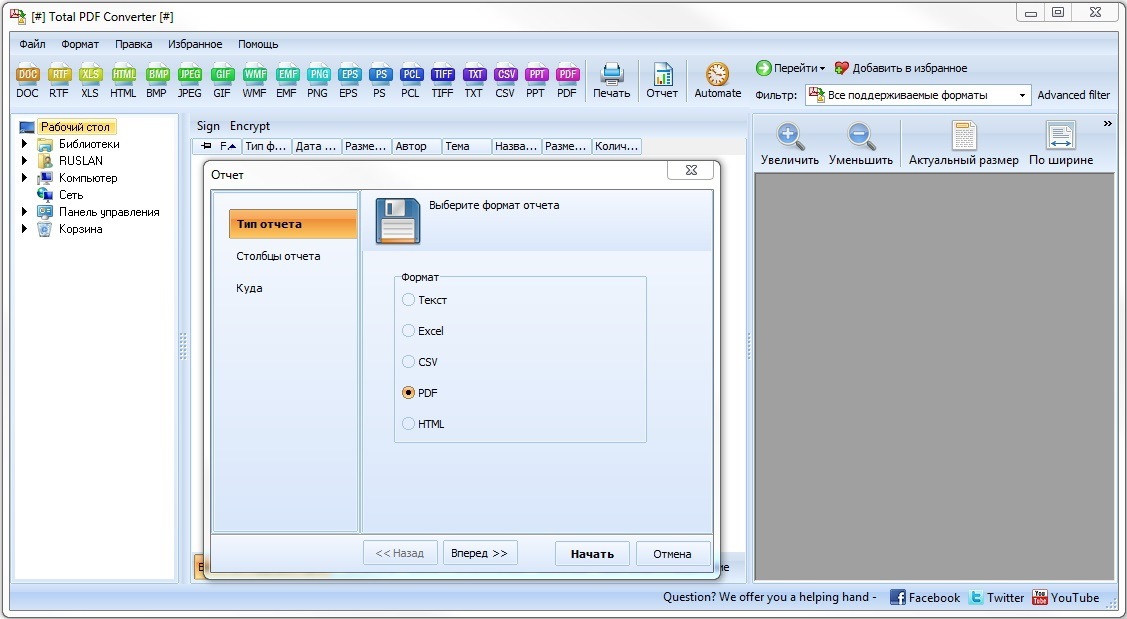
Task: Open the Отчет report tool in toolbar
Action: pyautogui.click(x=662, y=81)
